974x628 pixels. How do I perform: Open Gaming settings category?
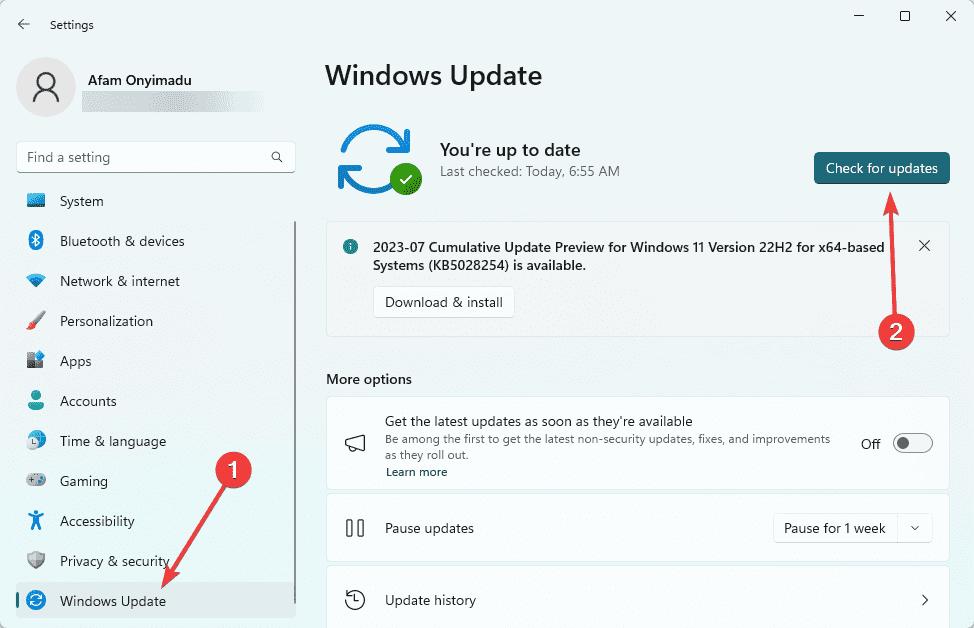click(x=155, y=481)
